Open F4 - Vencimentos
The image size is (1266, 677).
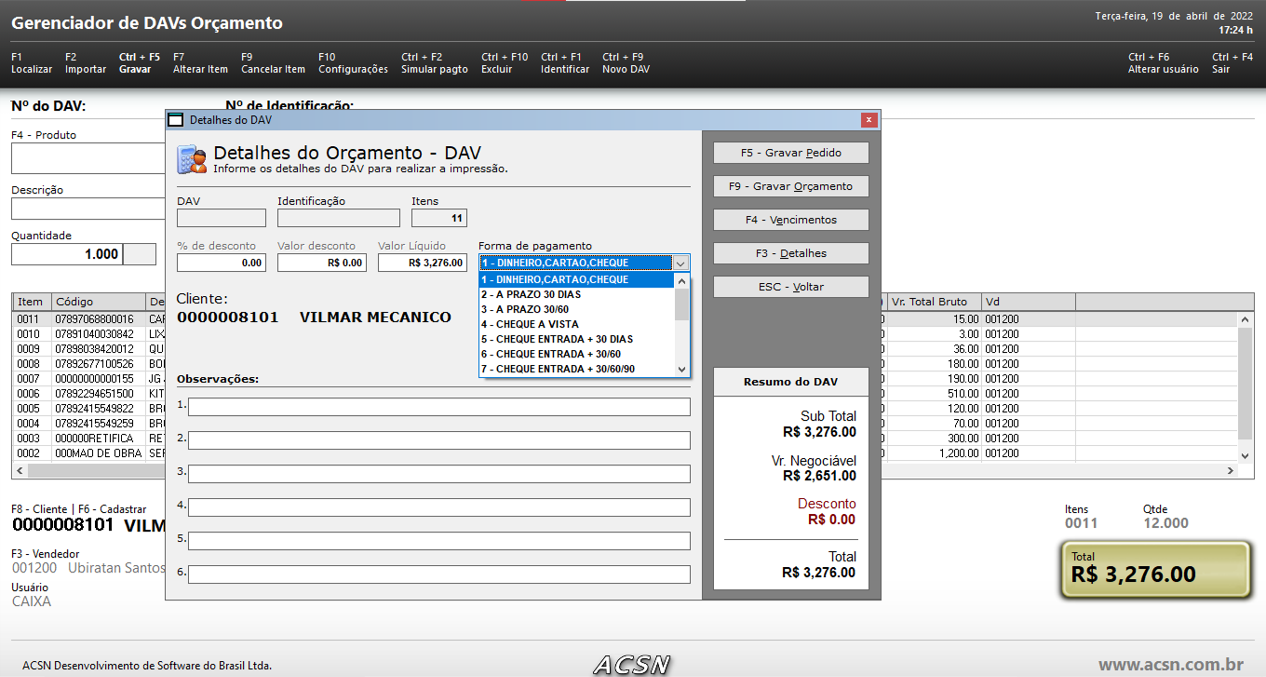coord(790,220)
